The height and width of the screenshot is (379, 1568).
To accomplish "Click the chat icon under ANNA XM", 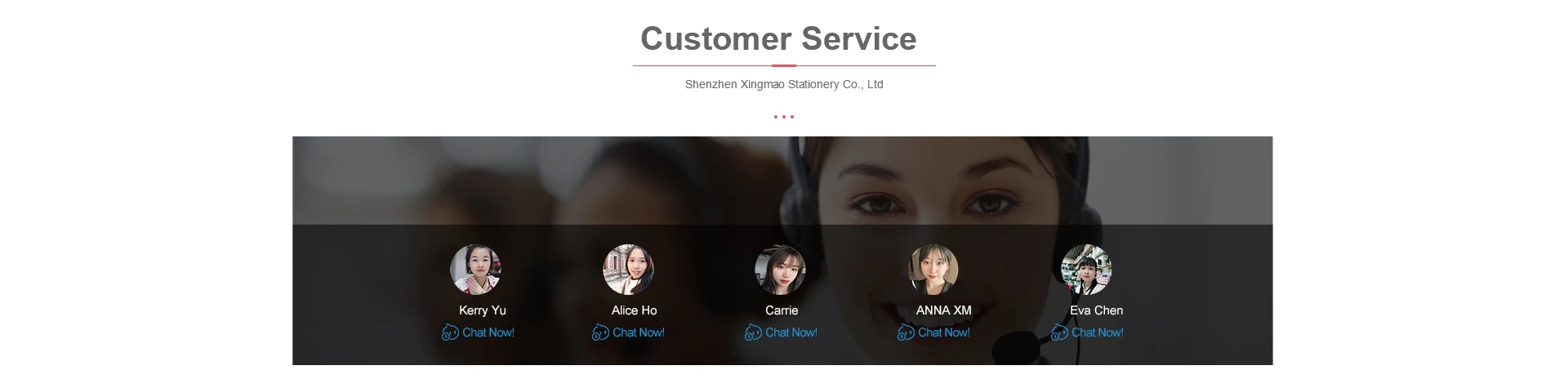I will coord(906,332).
